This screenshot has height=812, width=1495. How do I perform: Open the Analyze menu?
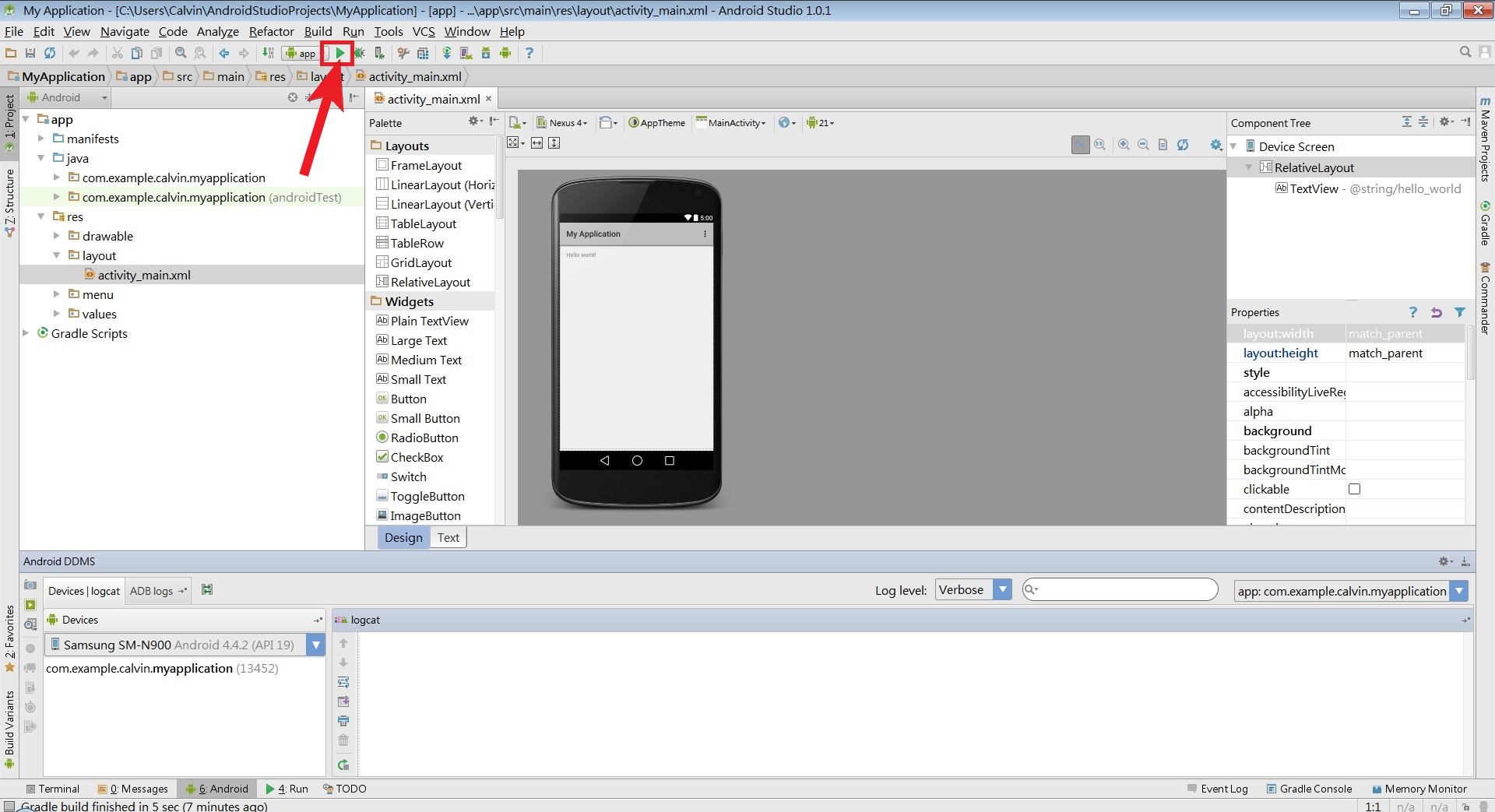tap(217, 31)
